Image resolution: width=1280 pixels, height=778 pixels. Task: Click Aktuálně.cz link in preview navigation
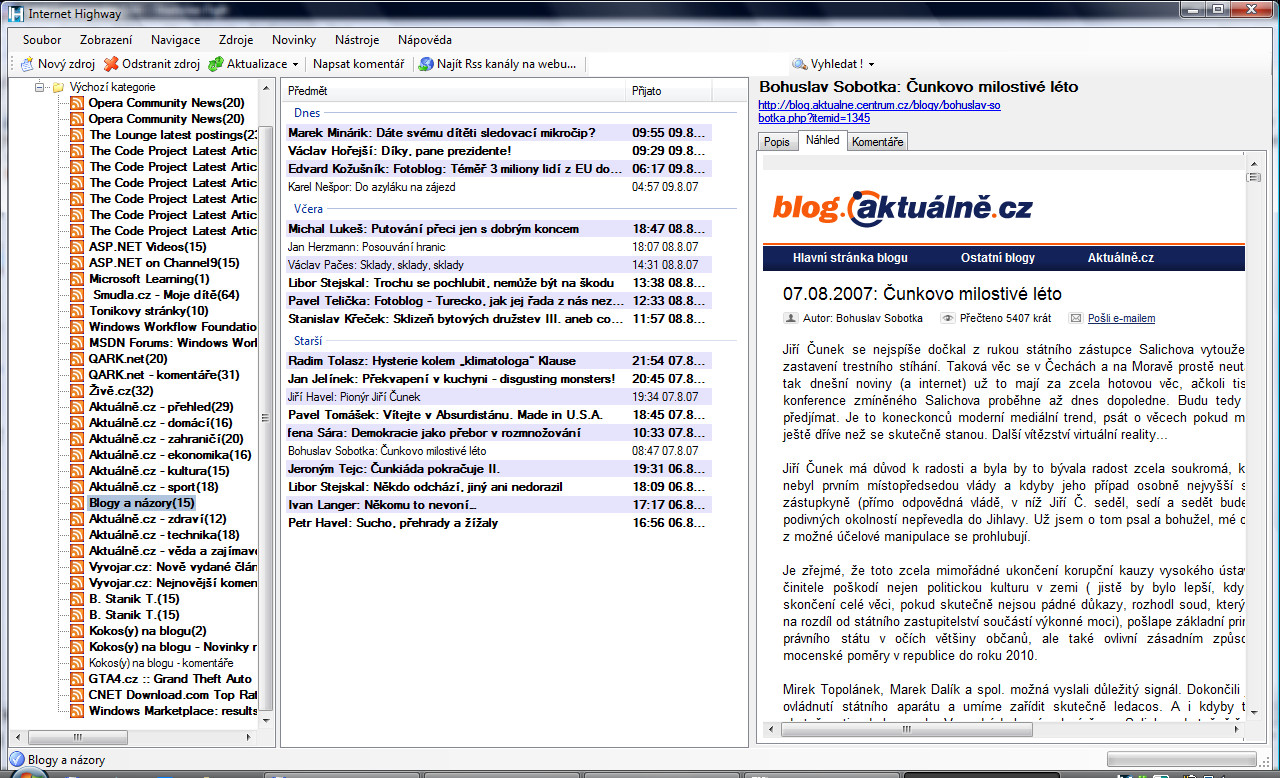(x=1121, y=258)
